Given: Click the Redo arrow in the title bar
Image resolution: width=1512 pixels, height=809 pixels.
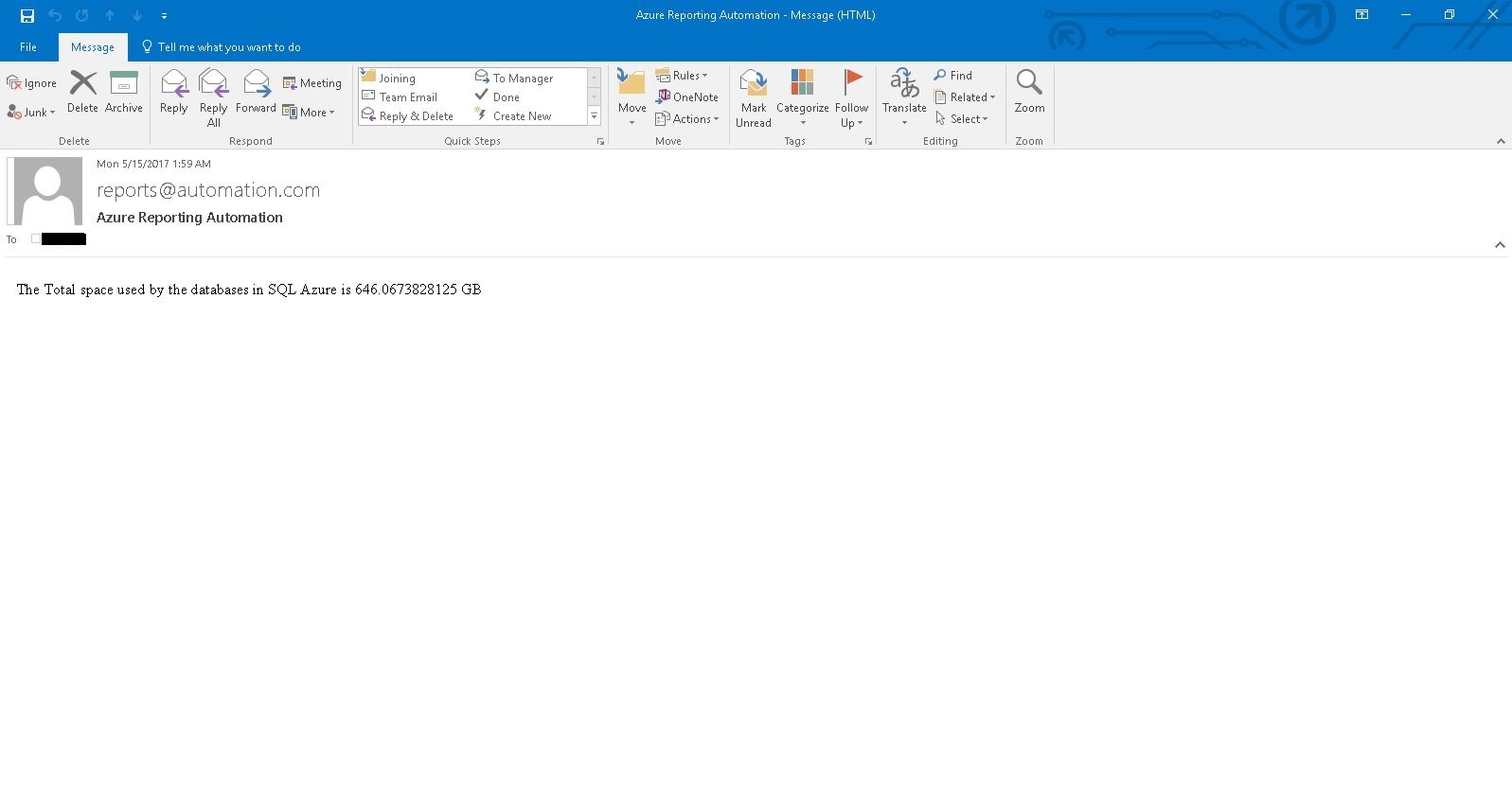Looking at the screenshot, I should coord(82,15).
